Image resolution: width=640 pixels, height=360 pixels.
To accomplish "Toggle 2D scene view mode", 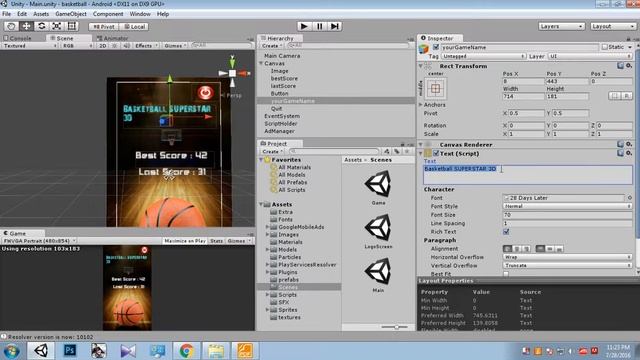I will click(x=103, y=46).
